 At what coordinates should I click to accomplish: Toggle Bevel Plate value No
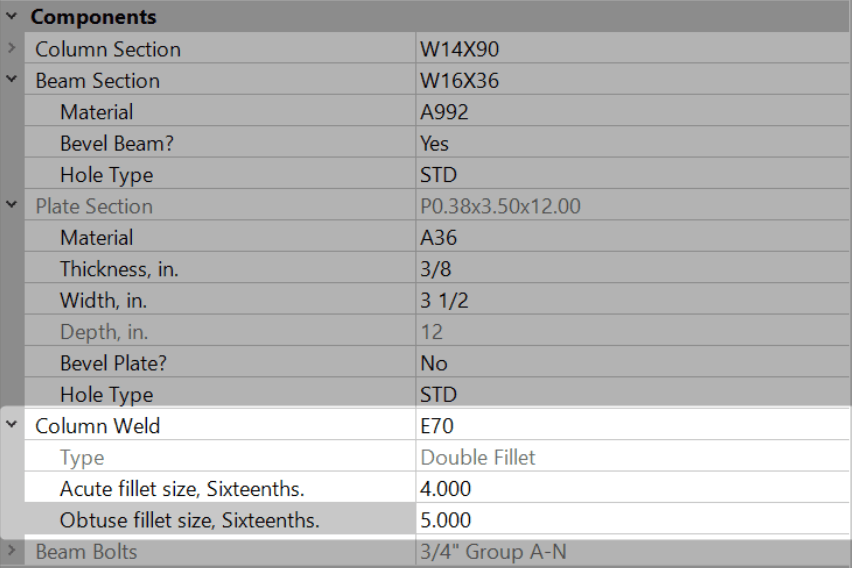click(x=631, y=363)
